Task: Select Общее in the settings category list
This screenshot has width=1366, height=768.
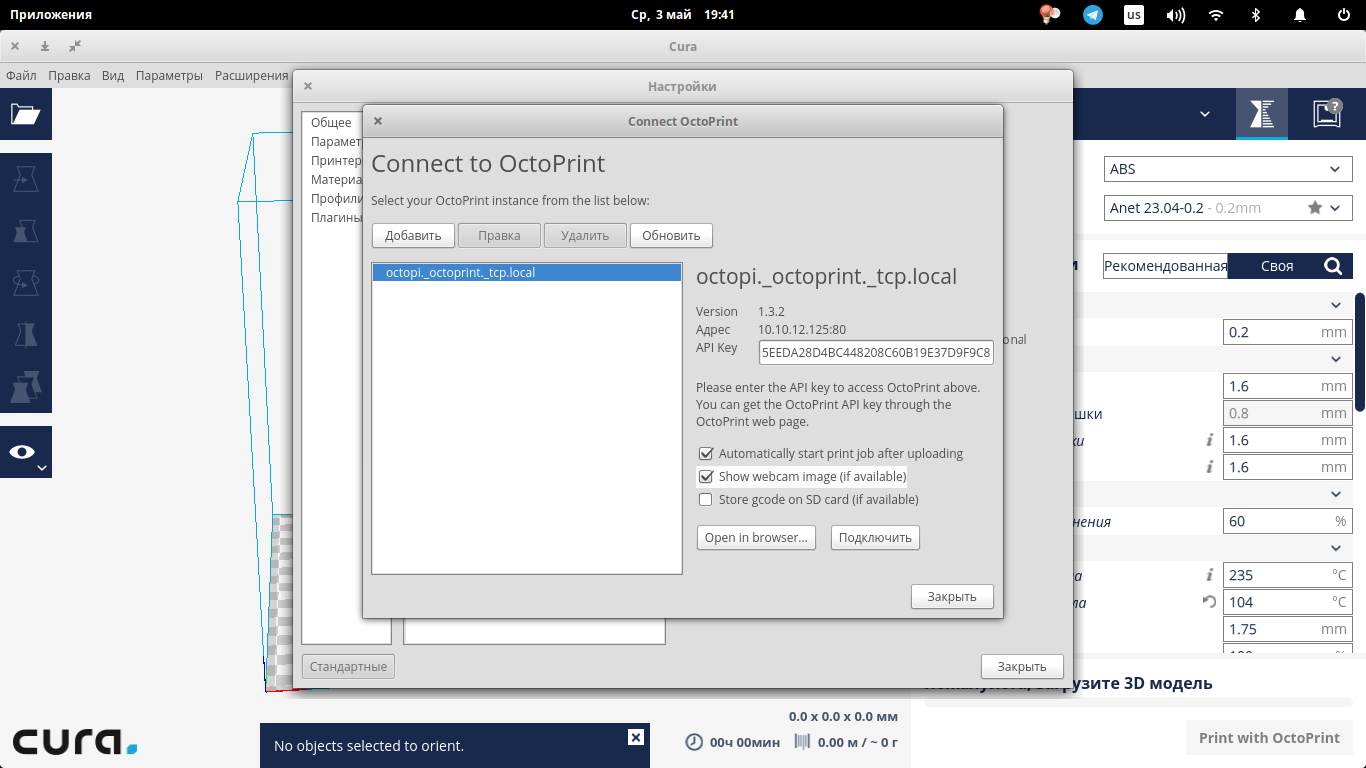Action: [331, 122]
